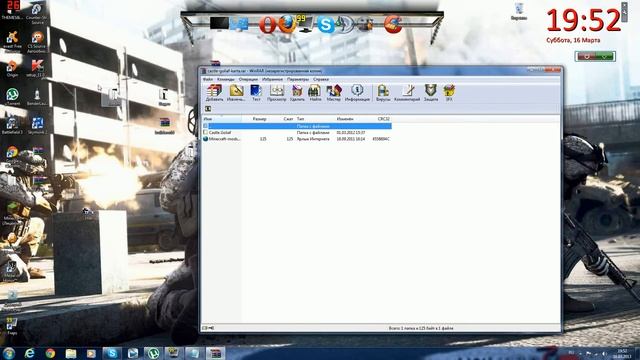The height and width of the screenshot is (360, 640).
Task: Open the Battlefield 3 desktop shortcut
Action: 12,125
